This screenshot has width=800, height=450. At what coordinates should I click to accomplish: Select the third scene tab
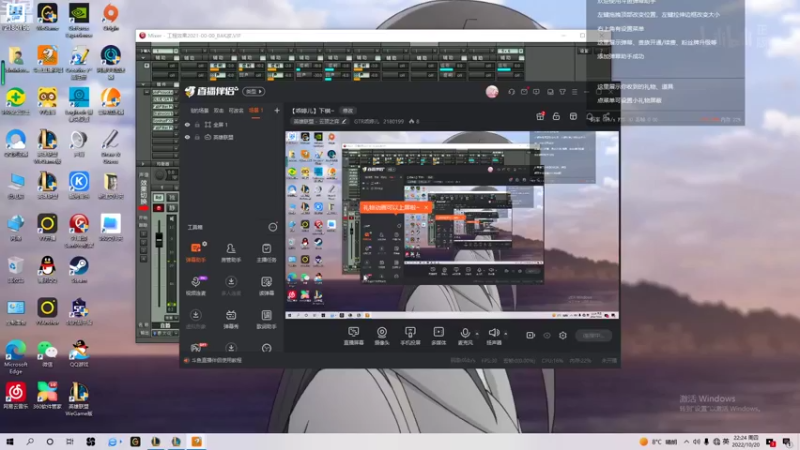(236, 110)
